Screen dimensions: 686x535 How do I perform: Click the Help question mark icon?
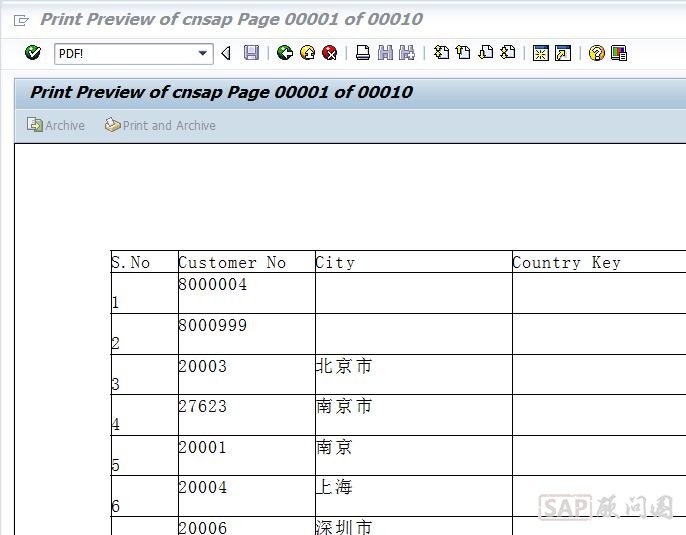click(597, 53)
